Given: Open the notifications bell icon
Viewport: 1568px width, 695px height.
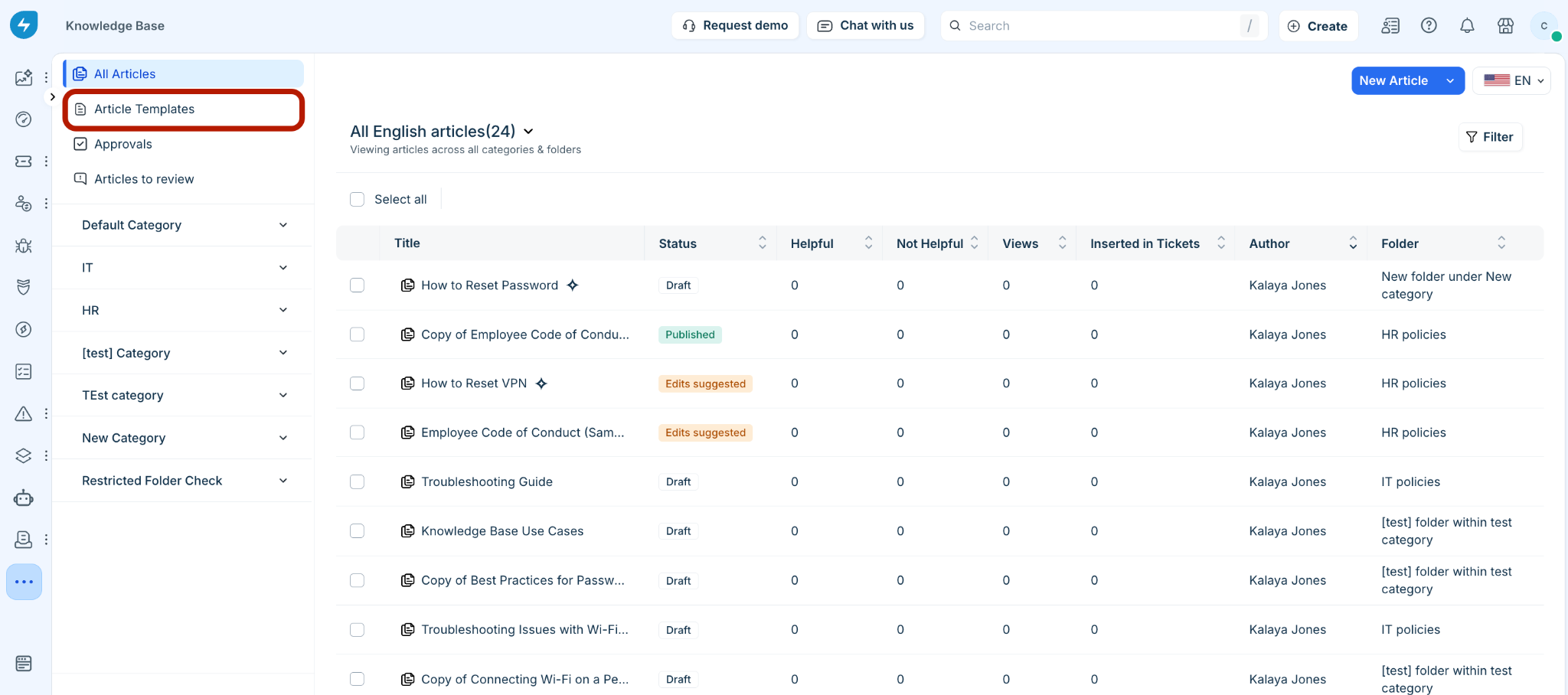Looking at the screenshot, I should tap(1467, 26).
